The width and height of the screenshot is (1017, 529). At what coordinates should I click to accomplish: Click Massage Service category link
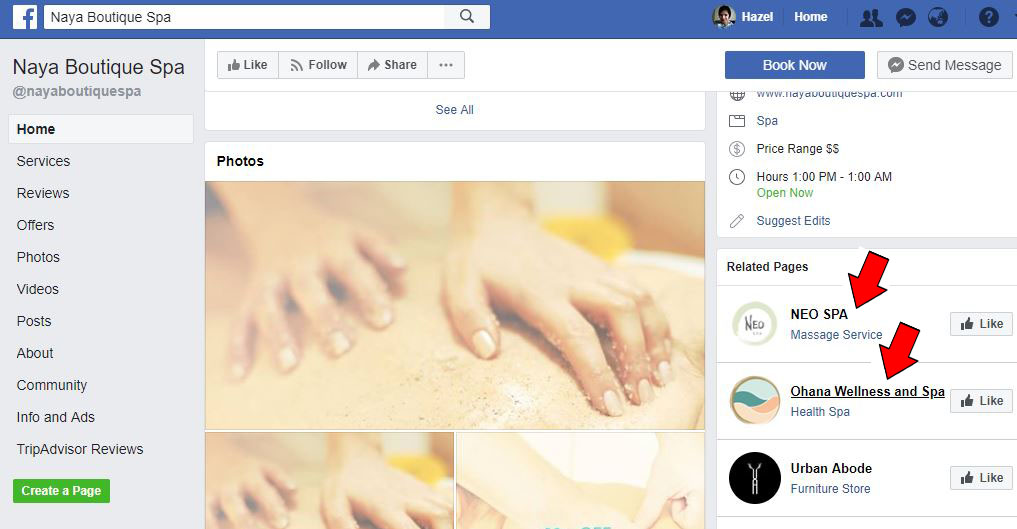836,335
